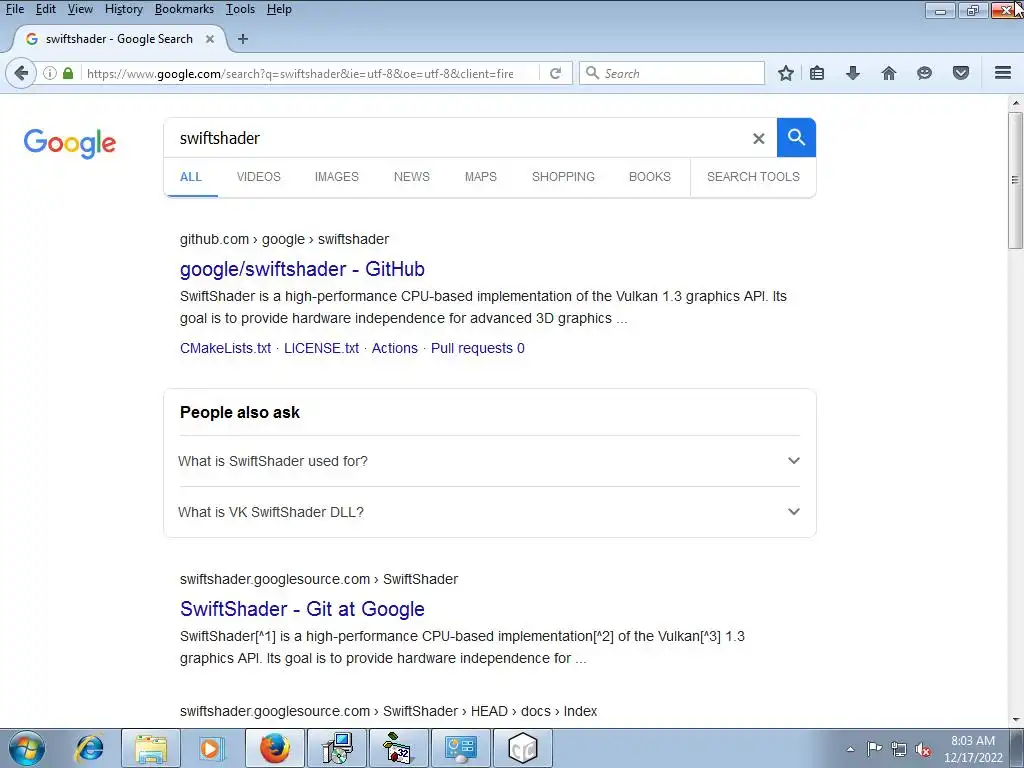Image resolution: width=1024 pixels, height=768 pixels.
Task: Go to Firefox home page icon
Action: pos(889,73)
